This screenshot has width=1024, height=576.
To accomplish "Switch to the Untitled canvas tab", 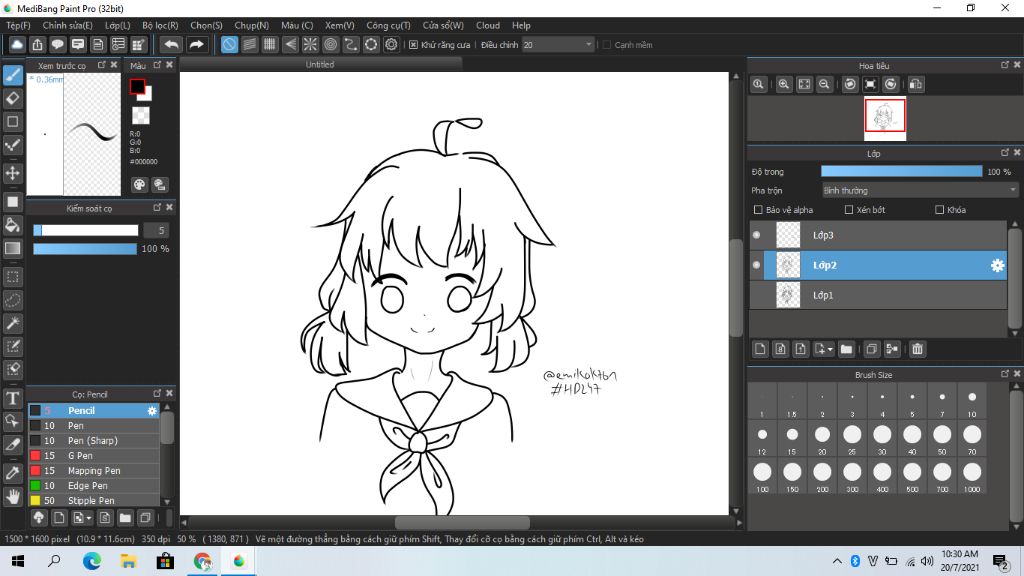I will pyautogui.click(x=320, y=65).
